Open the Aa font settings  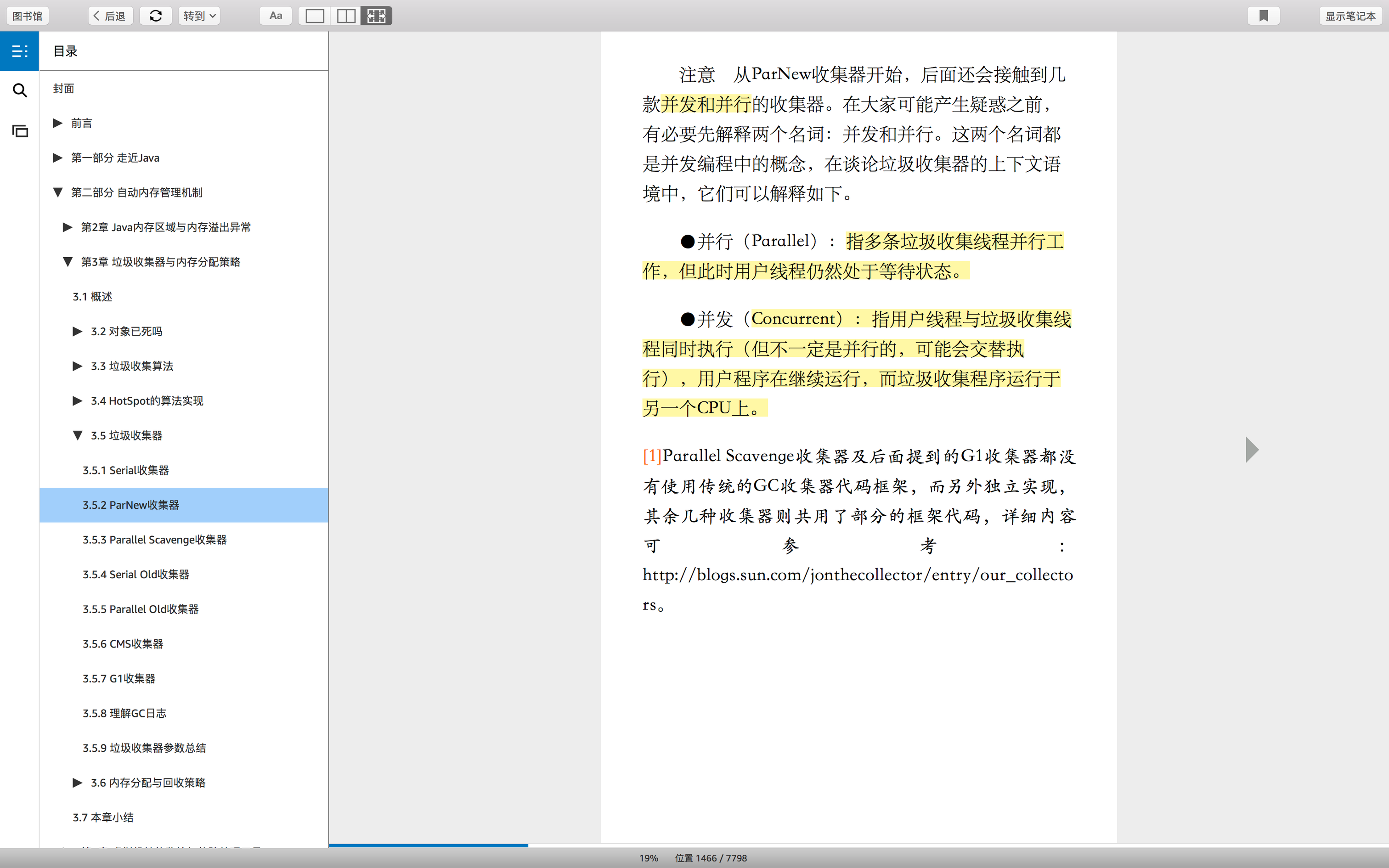pyautogui.click(x=276, y=16)
